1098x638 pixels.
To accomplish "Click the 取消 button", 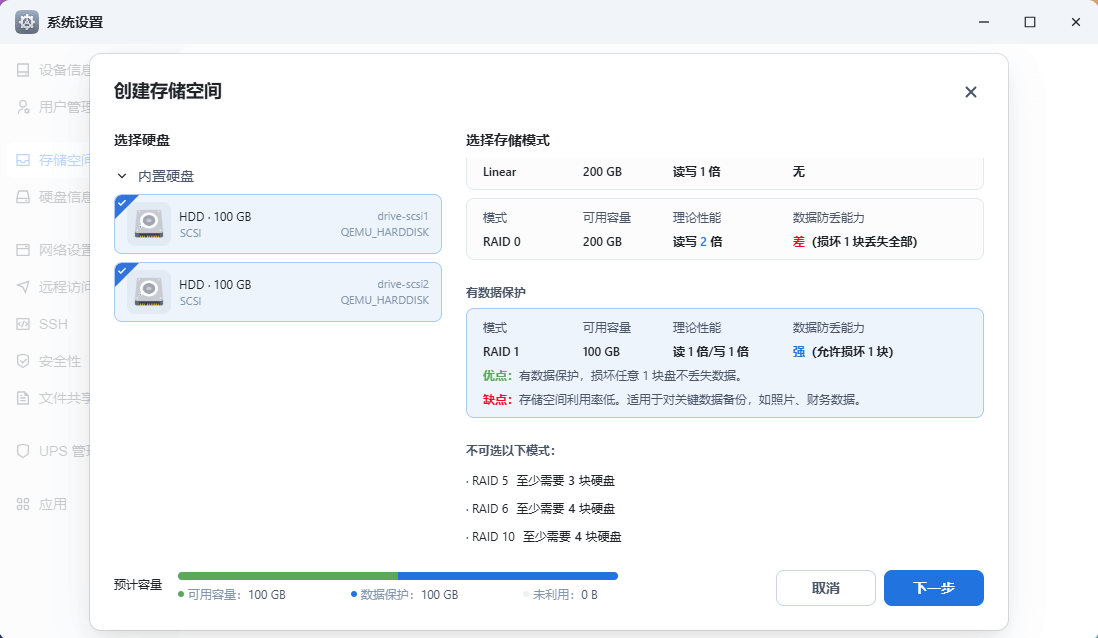I will point(825,588).
